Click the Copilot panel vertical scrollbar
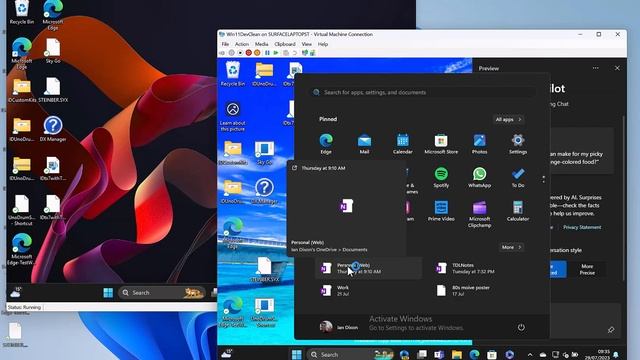 (623, 198)
